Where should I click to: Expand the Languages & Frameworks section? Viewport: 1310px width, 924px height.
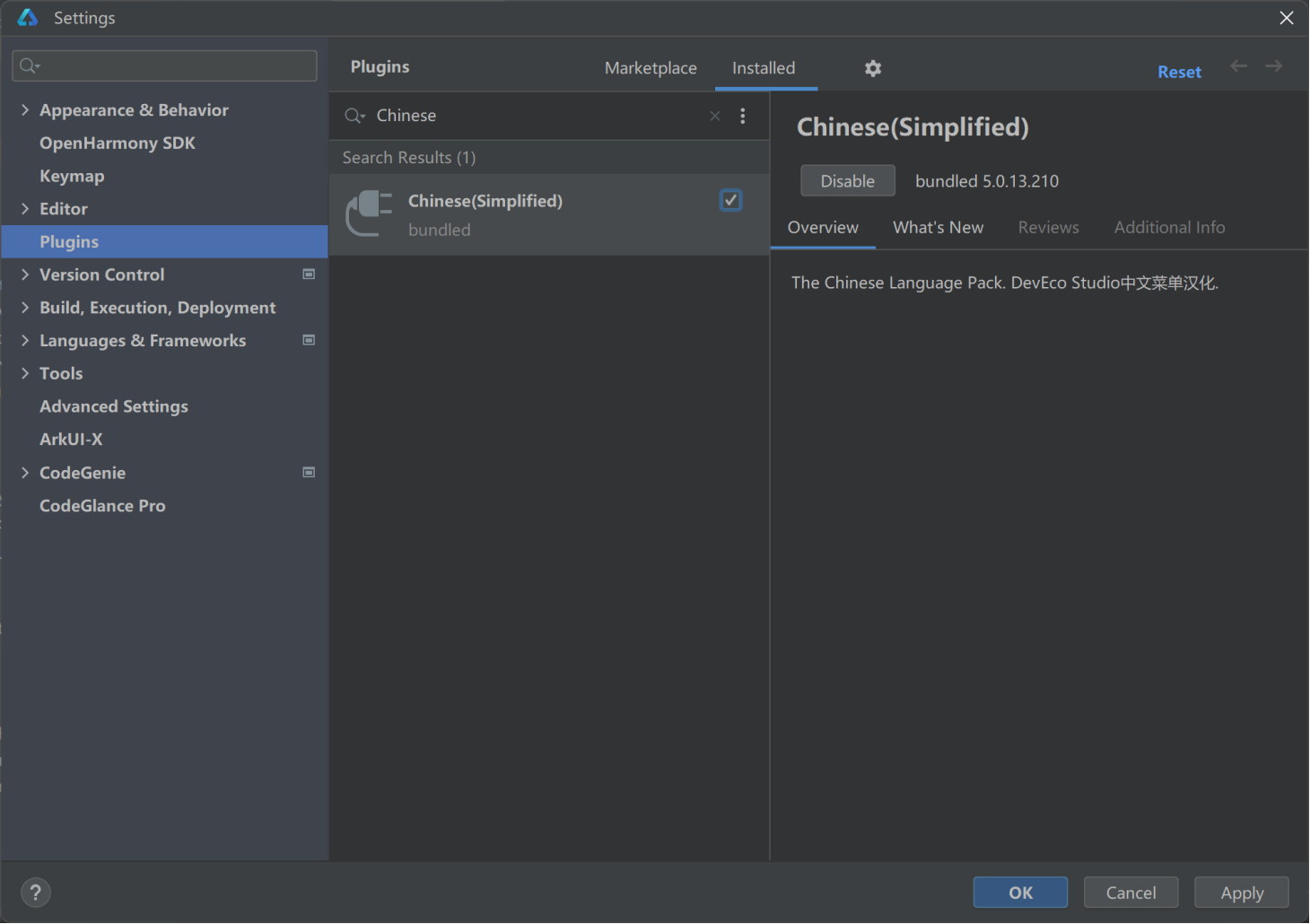pos(25,340)
